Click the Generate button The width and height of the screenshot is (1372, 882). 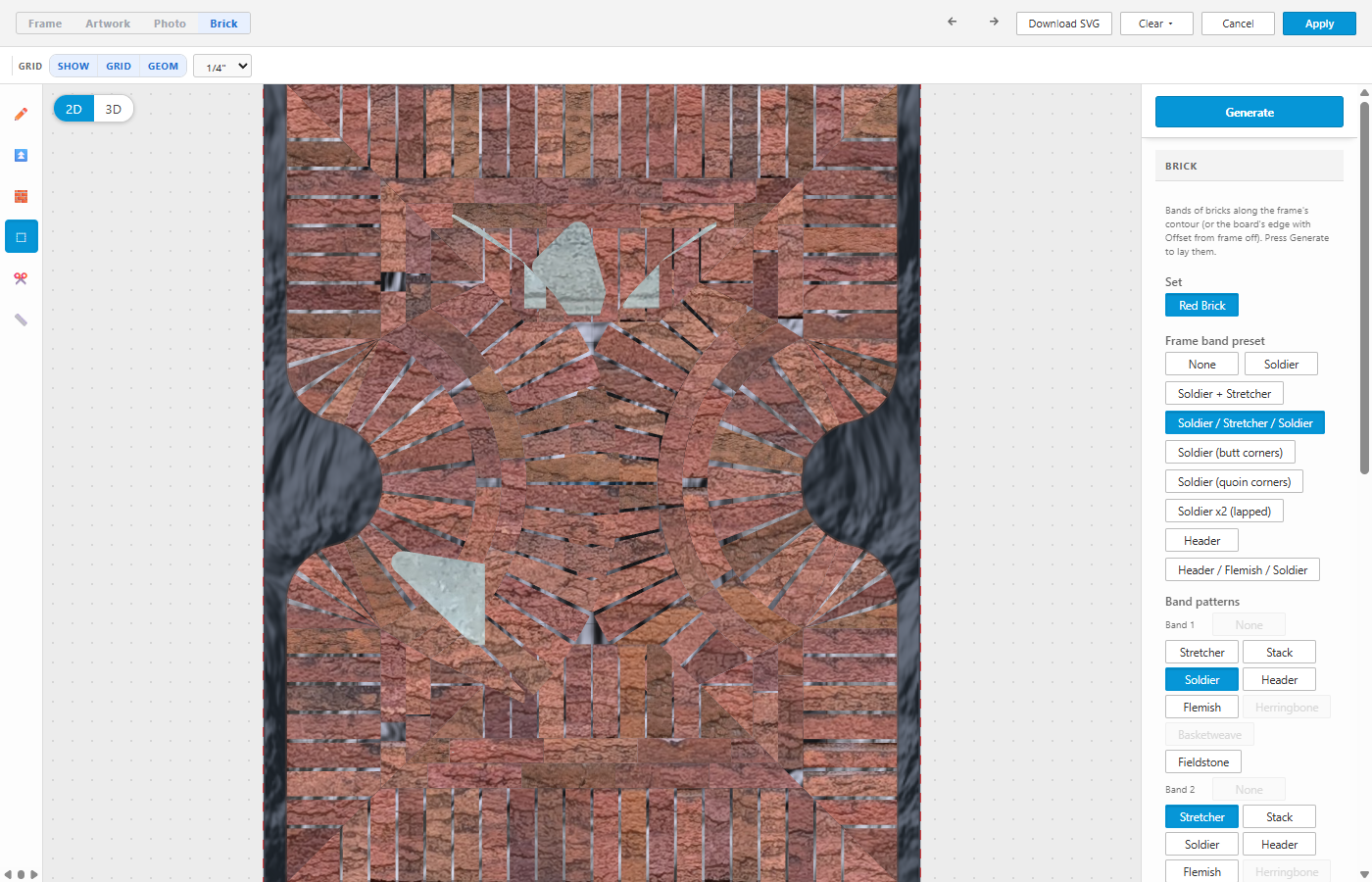(x=1249, y=112)
